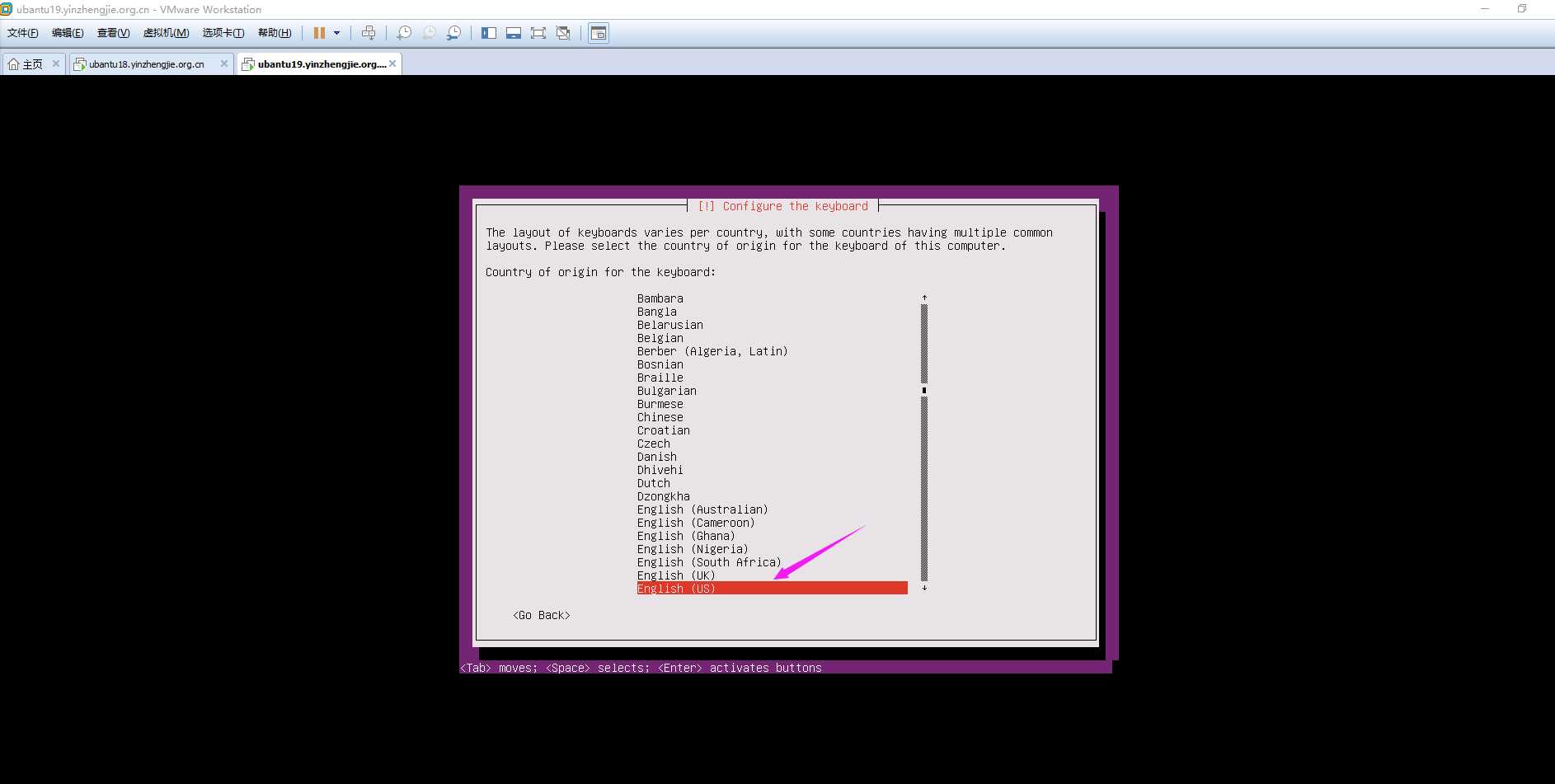
Task: Open the 查看(V) menu
Action: 113,33
